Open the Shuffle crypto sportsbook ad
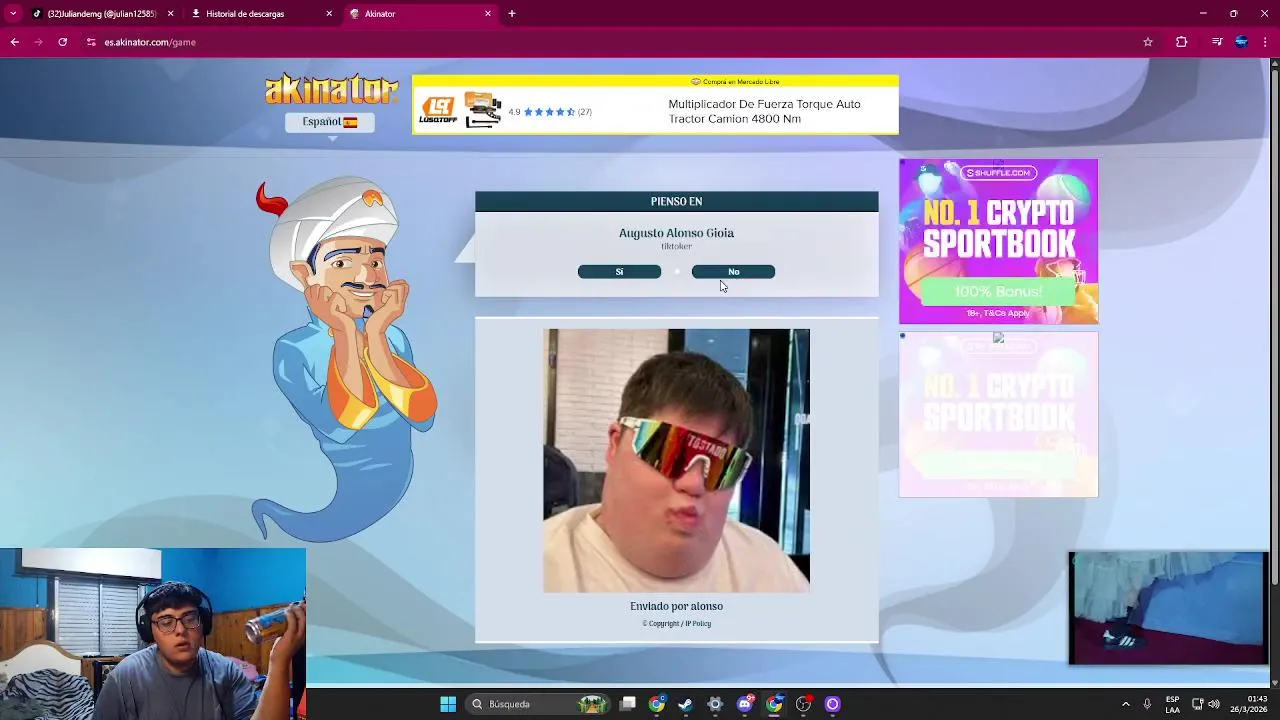The width and height of the screenshot is (1280, 720). pyautogui.click(x=998, y=241)
